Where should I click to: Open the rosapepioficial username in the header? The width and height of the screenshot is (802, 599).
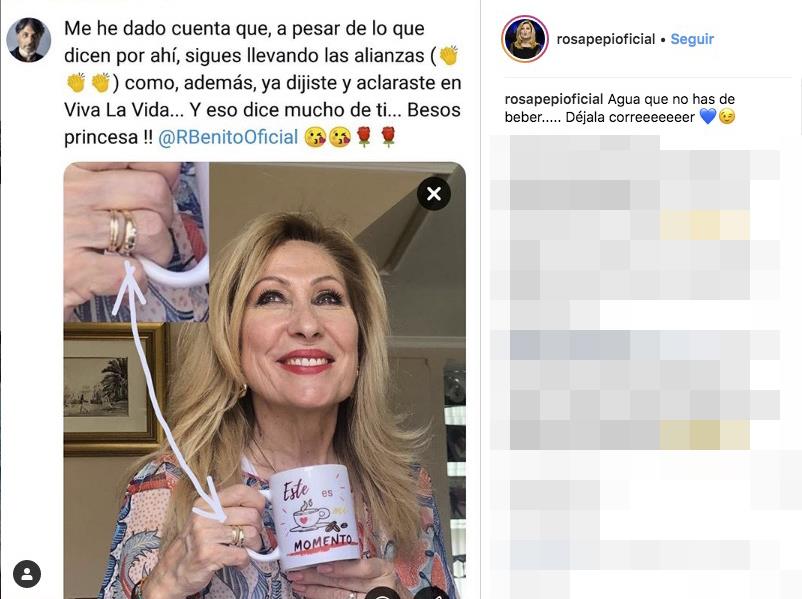606,39
